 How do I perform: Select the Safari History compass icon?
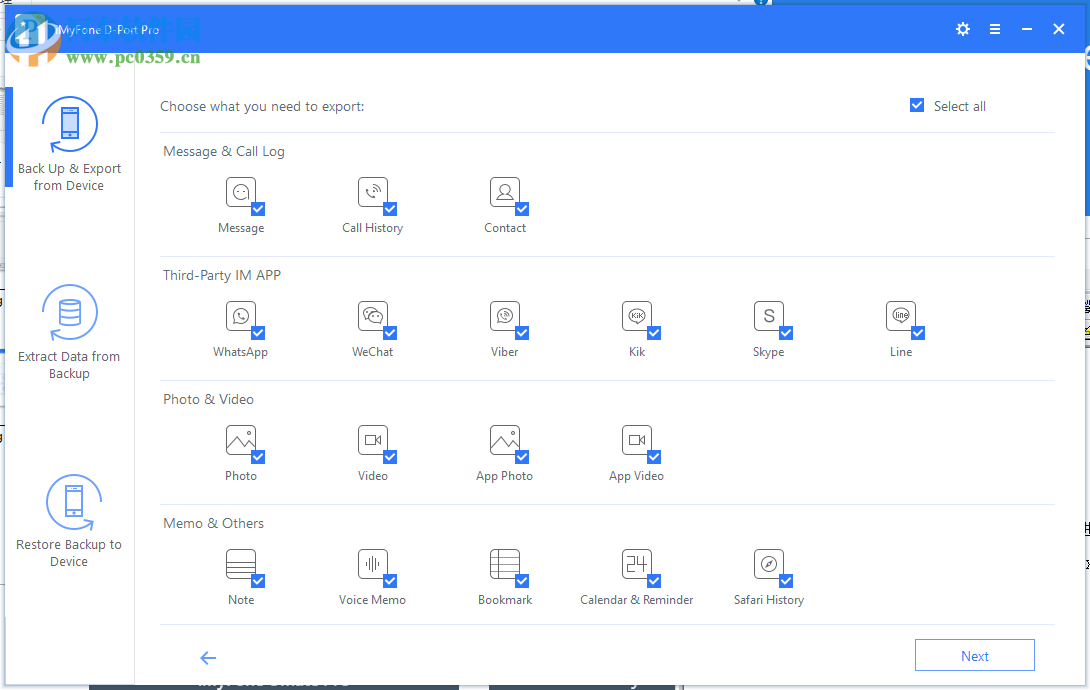[x=768, y=564]
